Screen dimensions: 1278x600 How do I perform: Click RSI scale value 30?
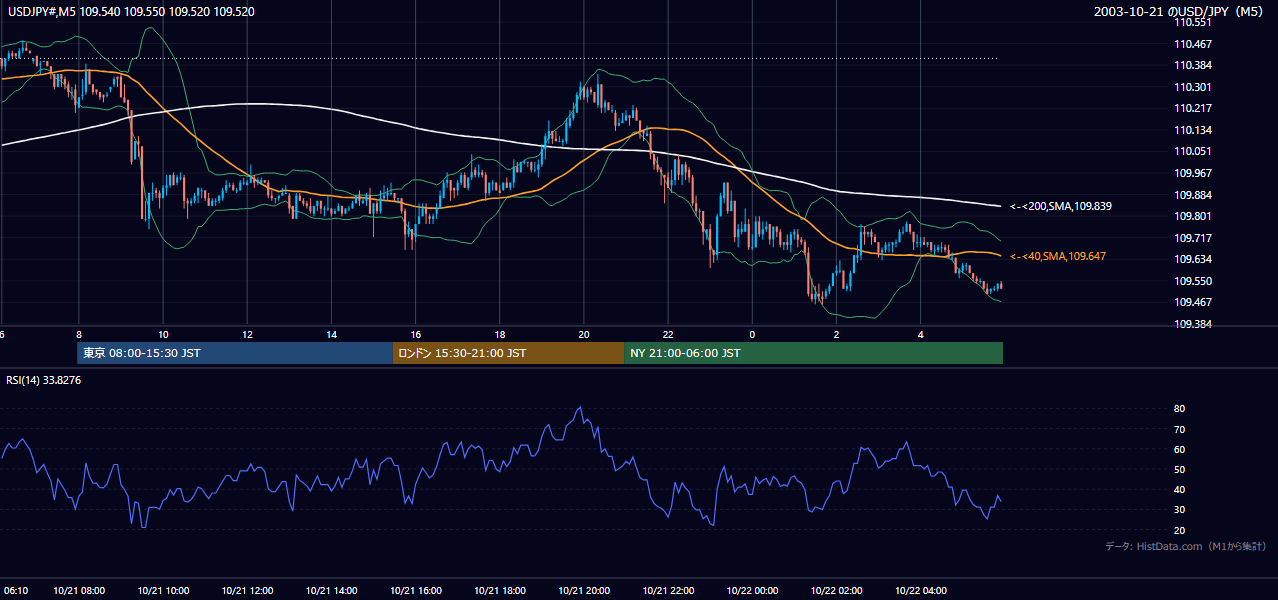tap(1179, 510)
